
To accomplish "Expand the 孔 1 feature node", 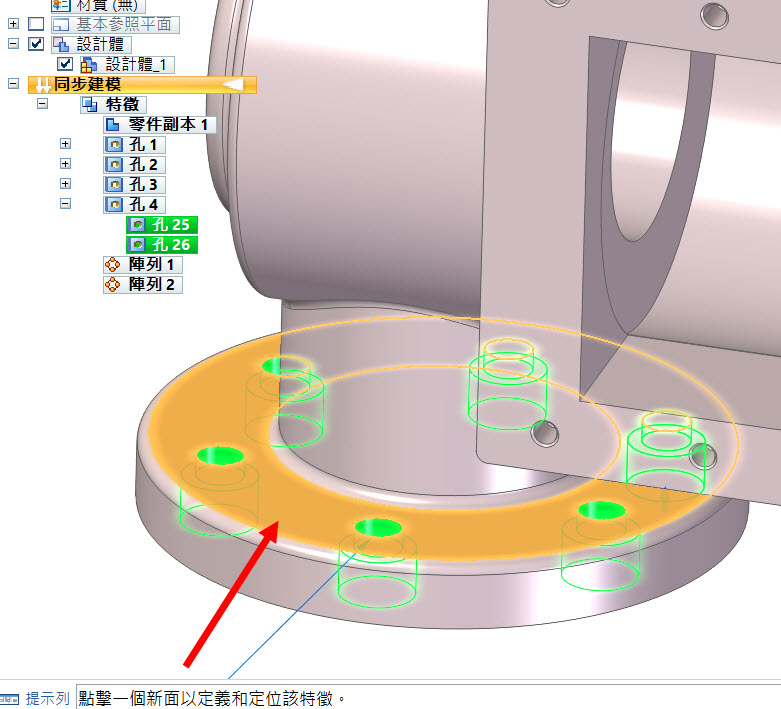I will click(x=65, y=144).
